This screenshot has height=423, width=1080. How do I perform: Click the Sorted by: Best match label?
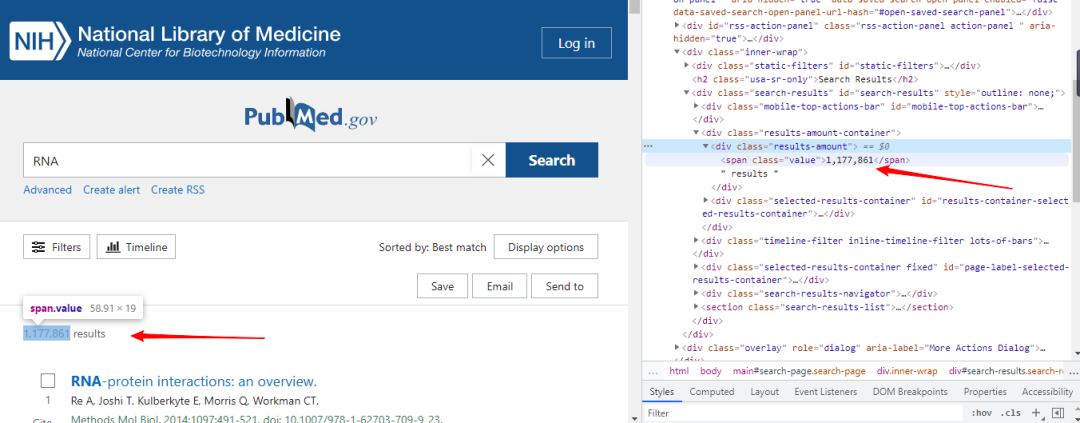(x=433, y=247)
